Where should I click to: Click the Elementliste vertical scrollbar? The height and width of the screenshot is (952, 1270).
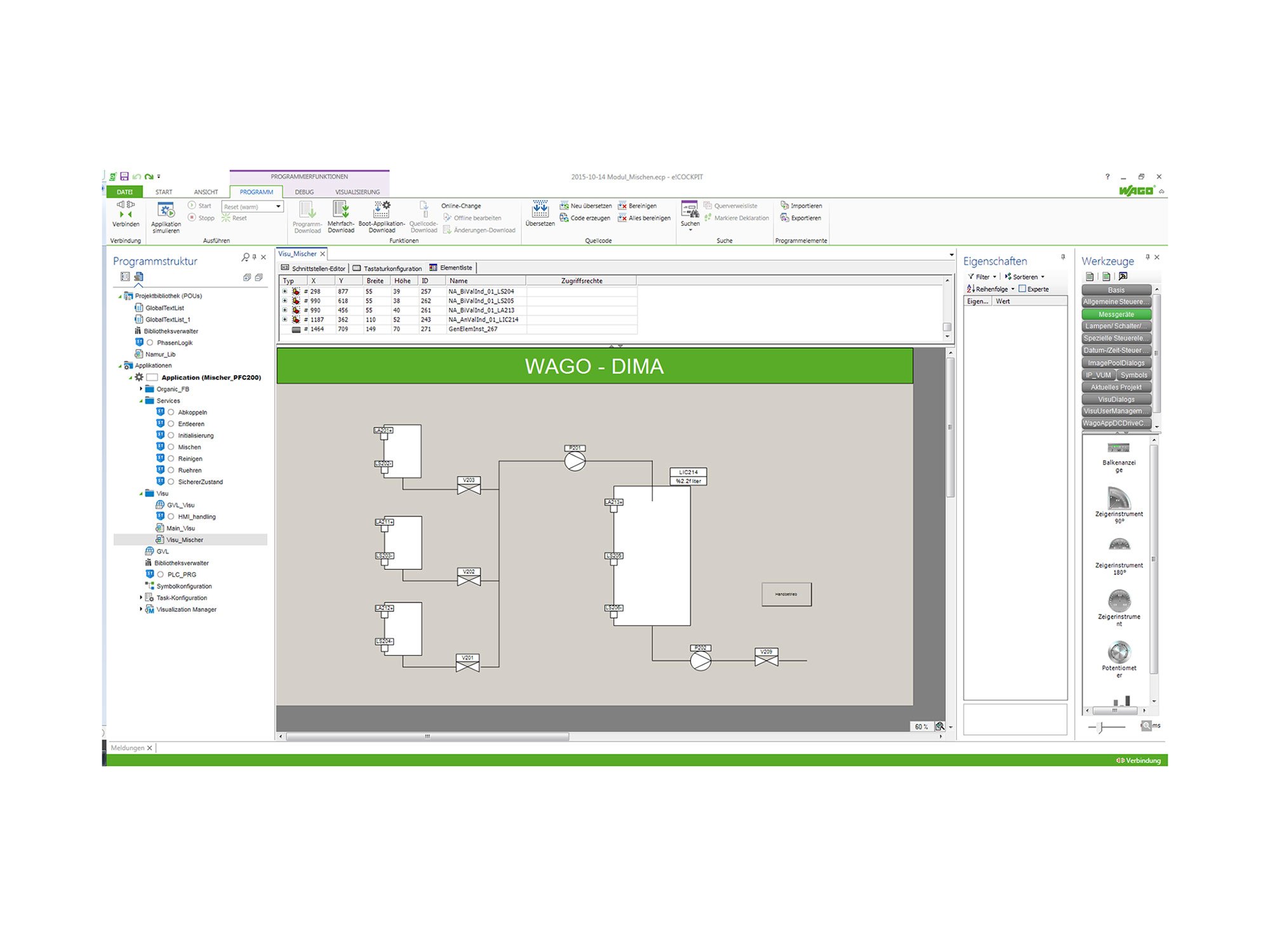coord(947,327)
